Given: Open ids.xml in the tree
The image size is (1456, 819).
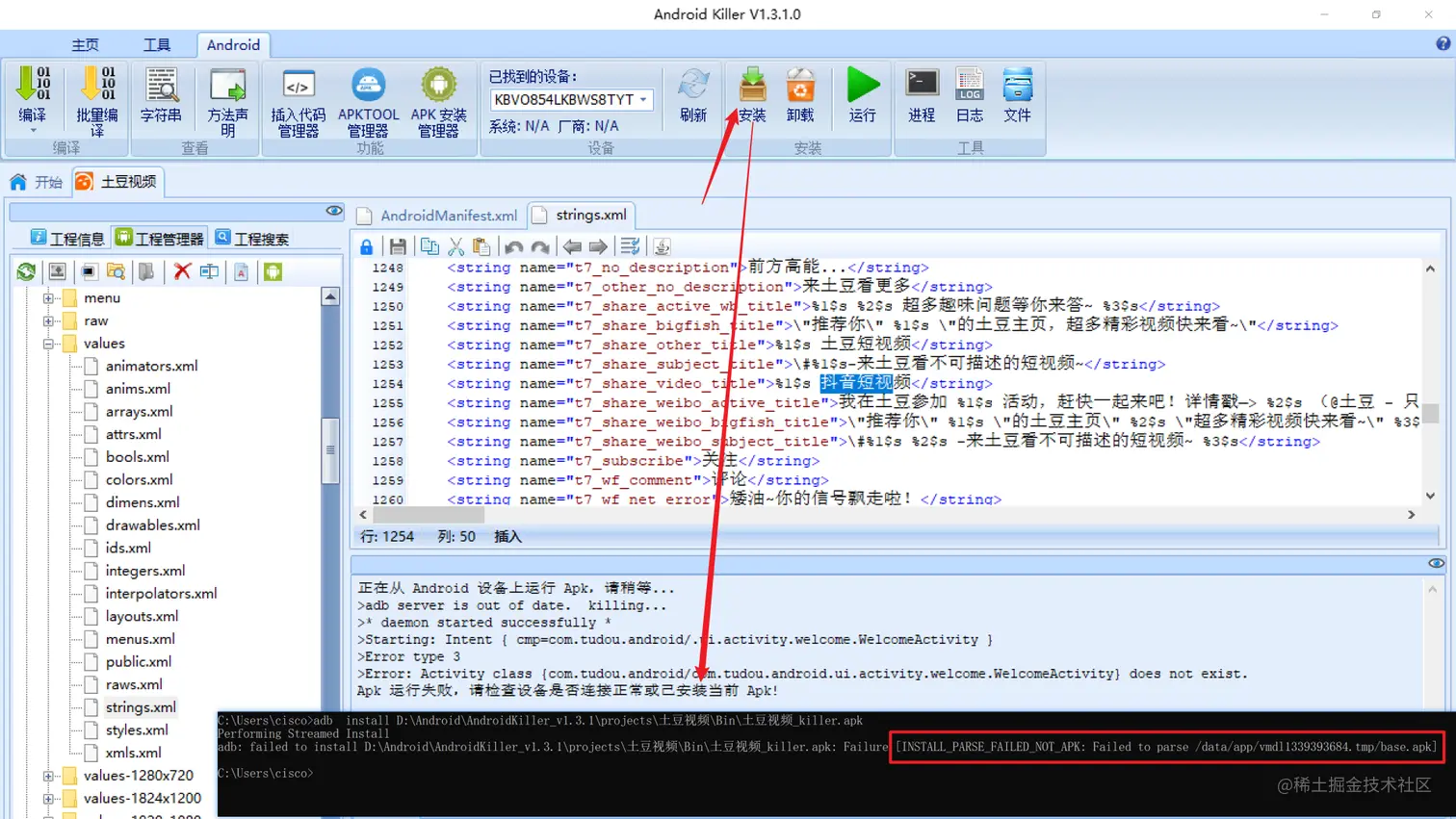Looking at the screenshot, I should click(x=128, y=549).
